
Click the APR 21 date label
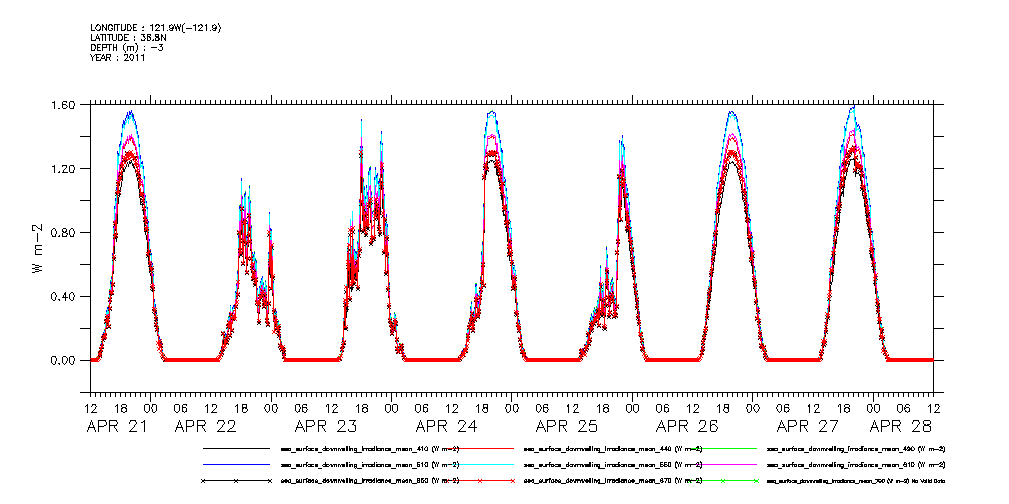pyautogui.click(x=116, y=426)
